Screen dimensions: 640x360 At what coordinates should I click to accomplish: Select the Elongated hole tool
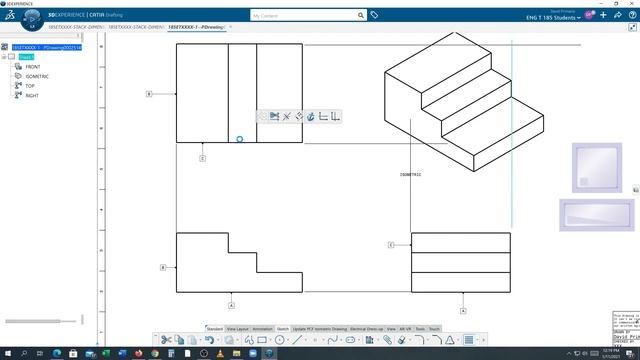[350, 340]
